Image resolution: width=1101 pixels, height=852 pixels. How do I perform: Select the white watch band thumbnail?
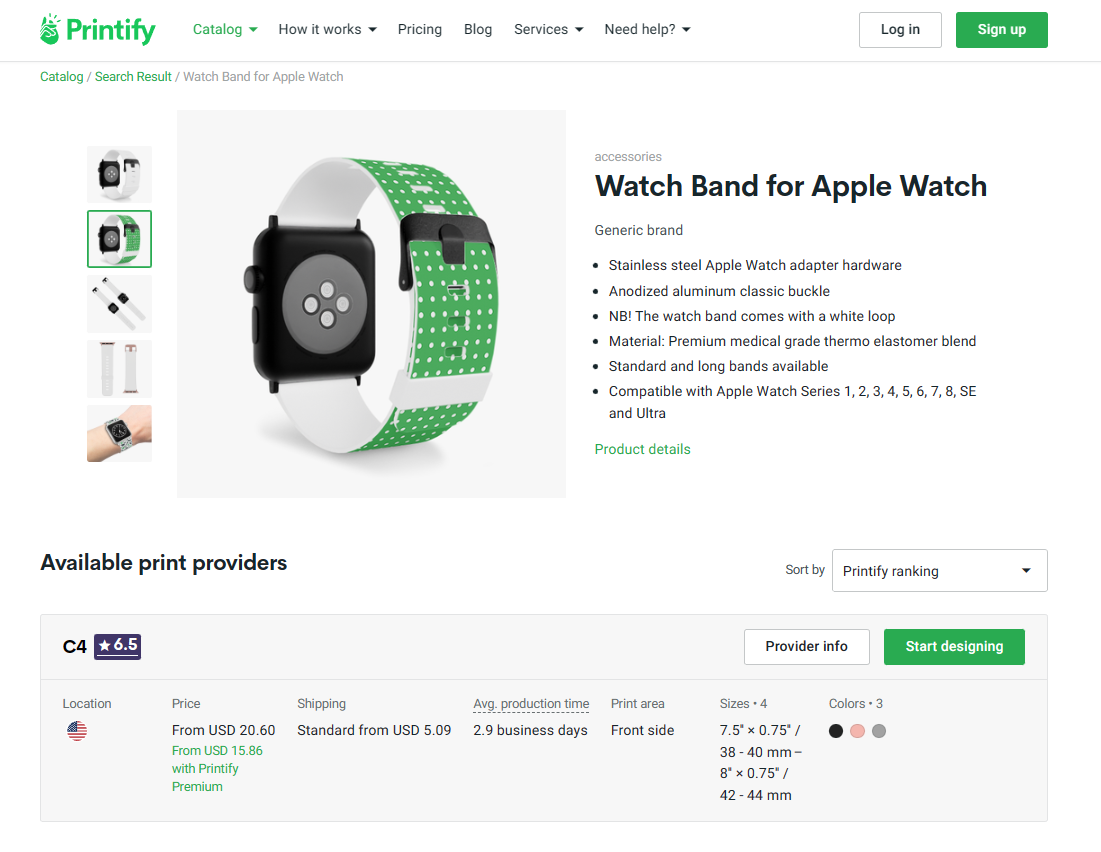coord(119,174)
